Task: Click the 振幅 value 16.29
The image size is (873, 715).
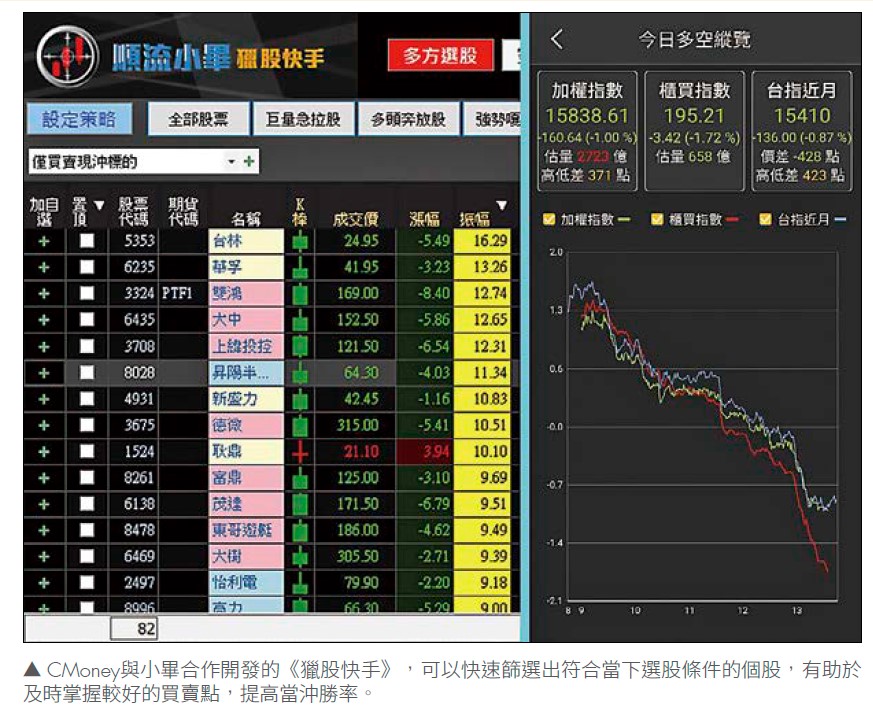Action: (x=490, y=241)
